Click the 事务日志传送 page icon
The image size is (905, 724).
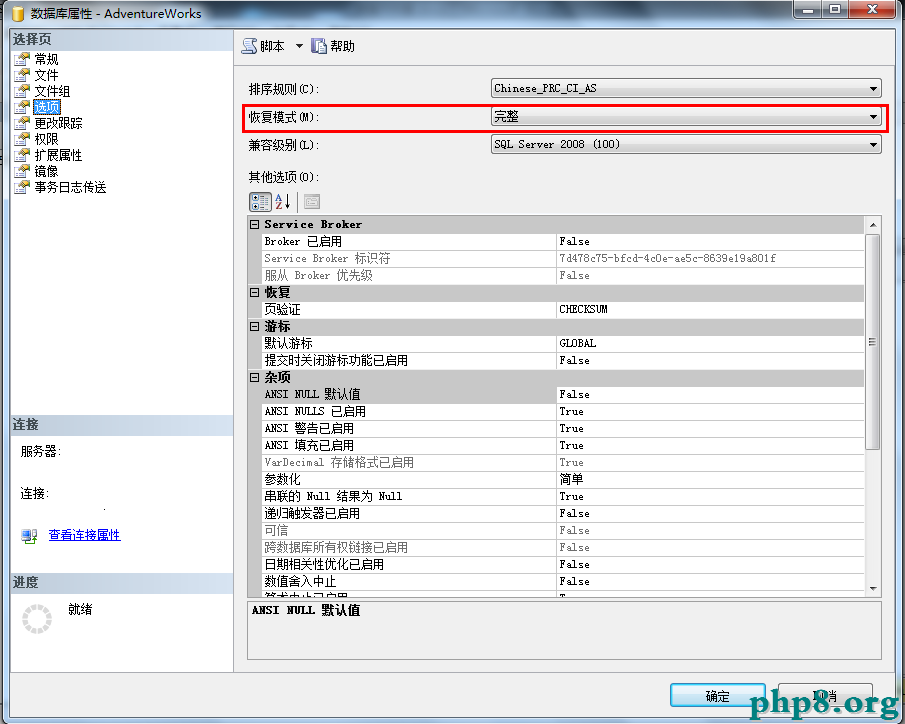pyautogui.click(x=22, y=187)
